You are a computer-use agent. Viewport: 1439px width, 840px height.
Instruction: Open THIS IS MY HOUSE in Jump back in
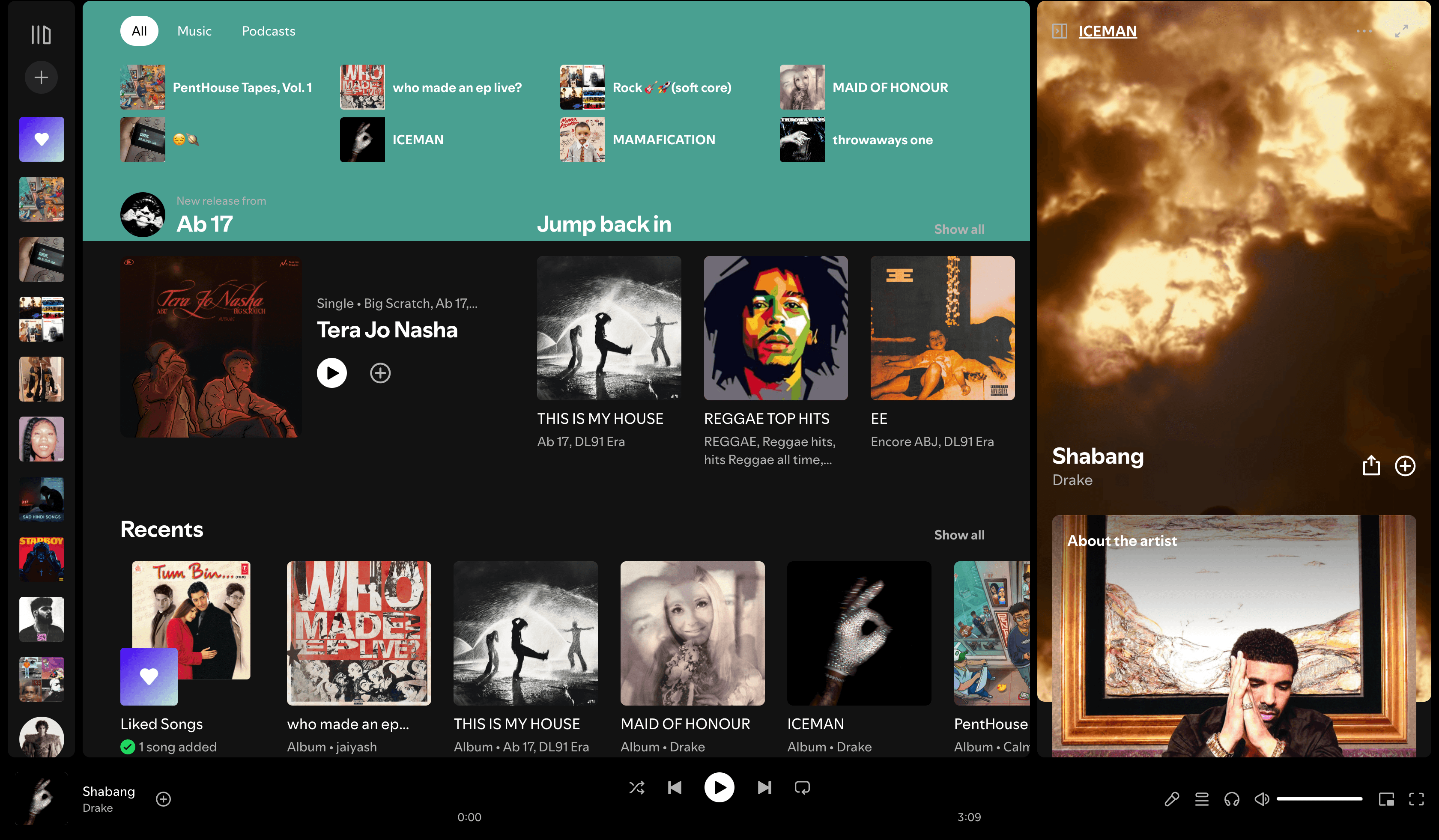click(x=609, y=354)
